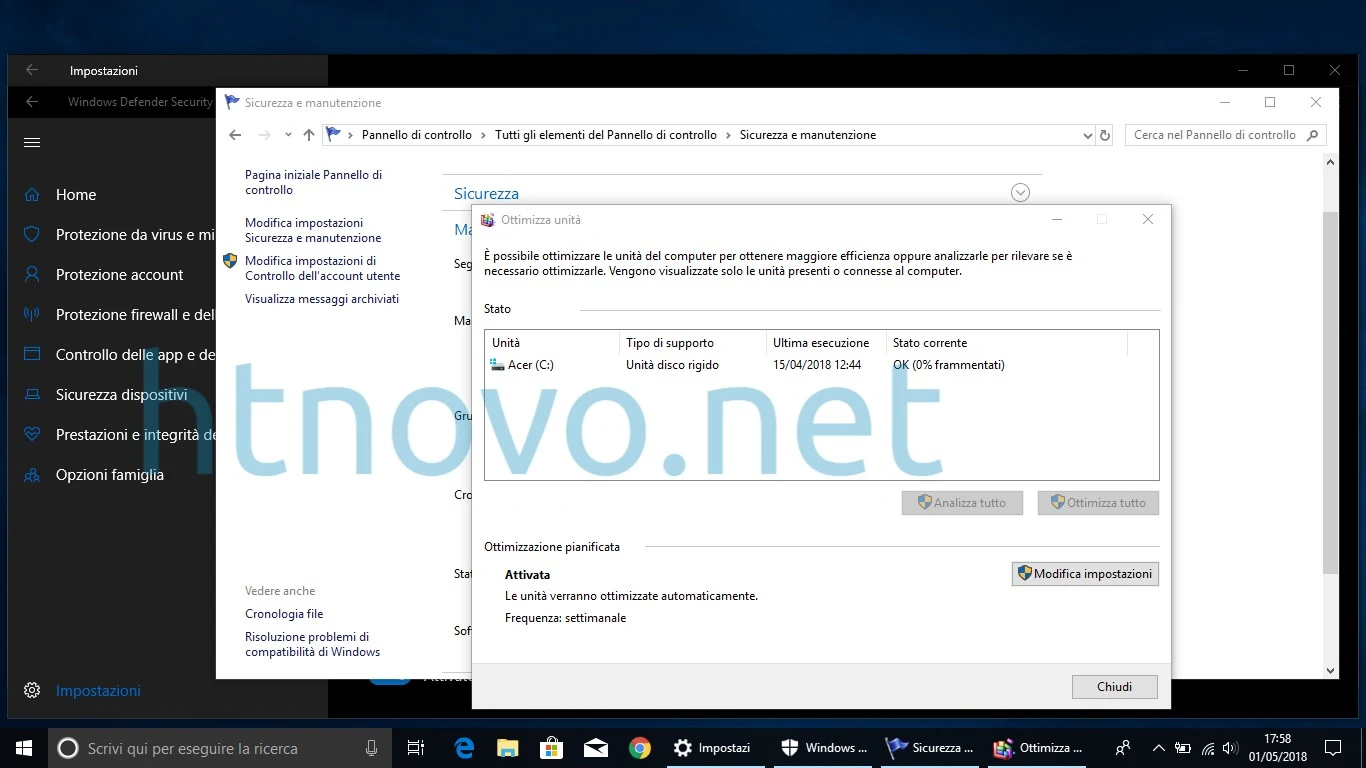Click Ottimizza tutto button

[1098, 503]
